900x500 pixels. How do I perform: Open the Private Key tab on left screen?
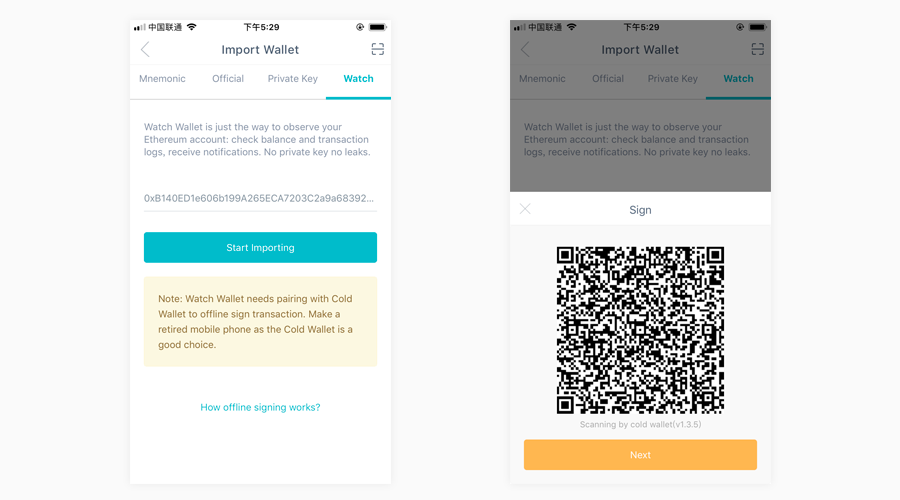(293, 79)
